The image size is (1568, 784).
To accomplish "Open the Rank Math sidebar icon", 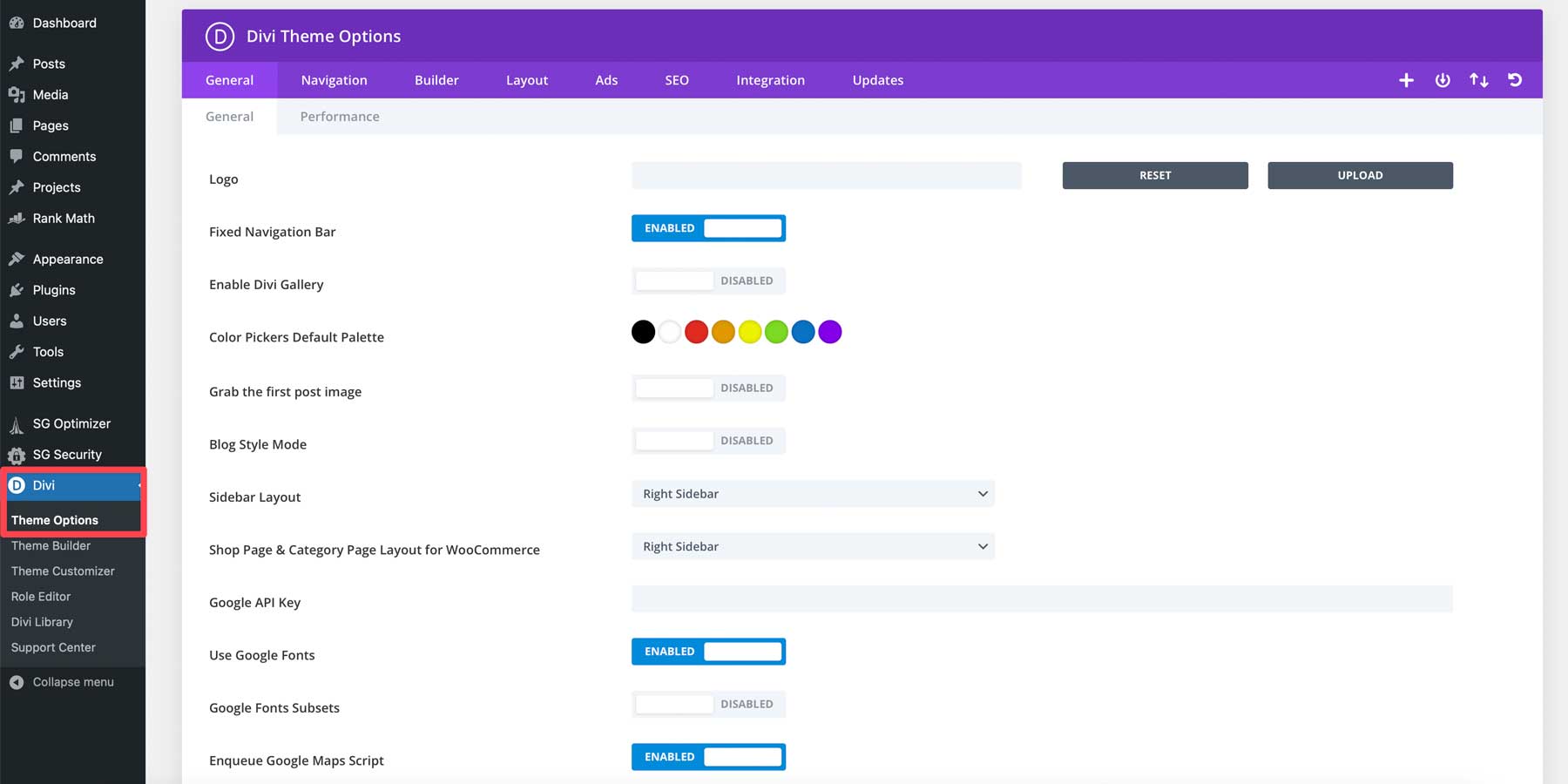I will click(17, 218).
